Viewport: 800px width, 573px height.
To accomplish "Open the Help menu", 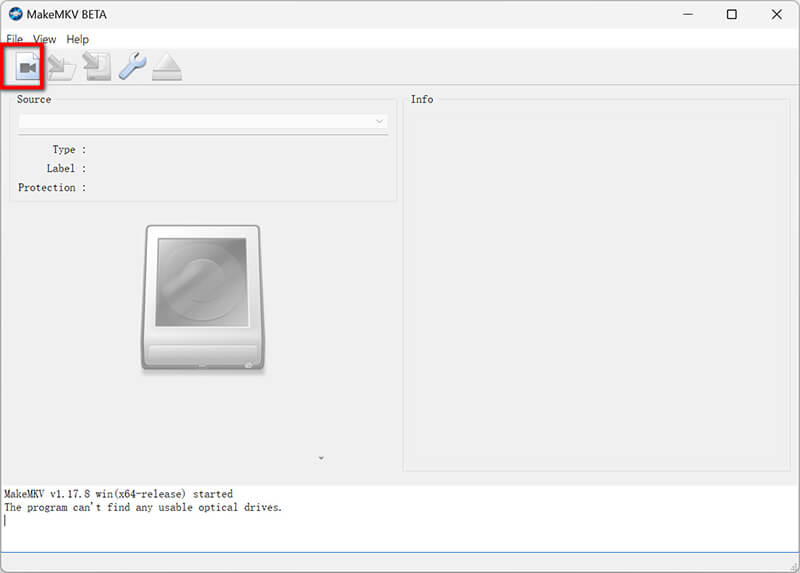I will click(78, 39).
